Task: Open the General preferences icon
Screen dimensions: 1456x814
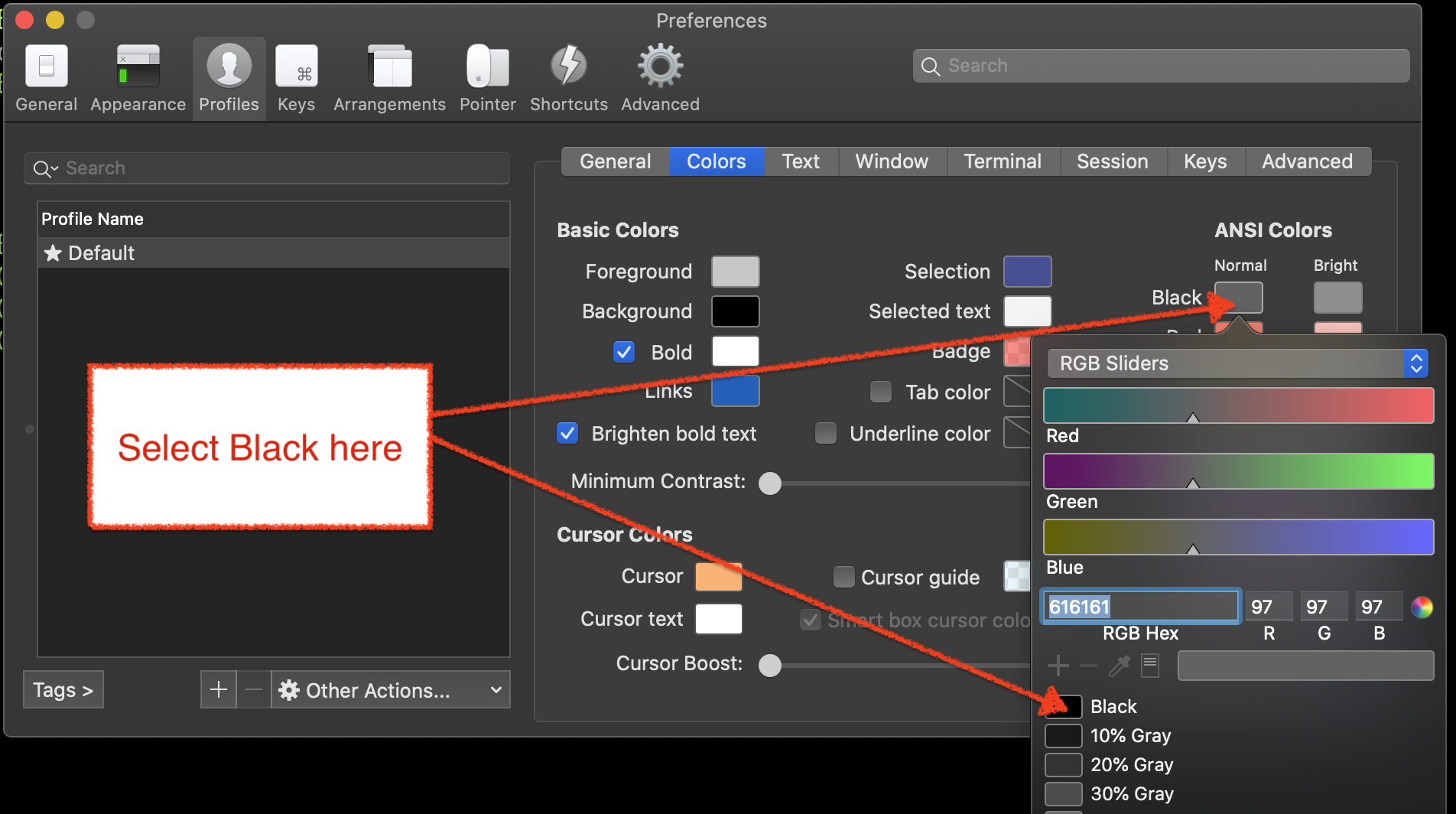Action: click(46, 77)
